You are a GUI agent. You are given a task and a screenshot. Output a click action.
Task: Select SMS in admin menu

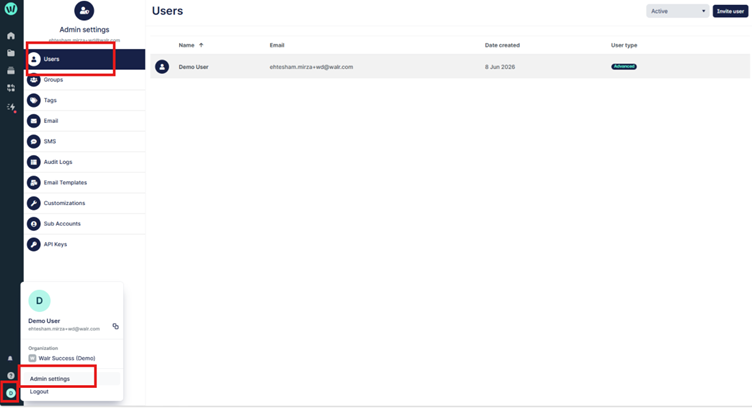click(85, 141)
